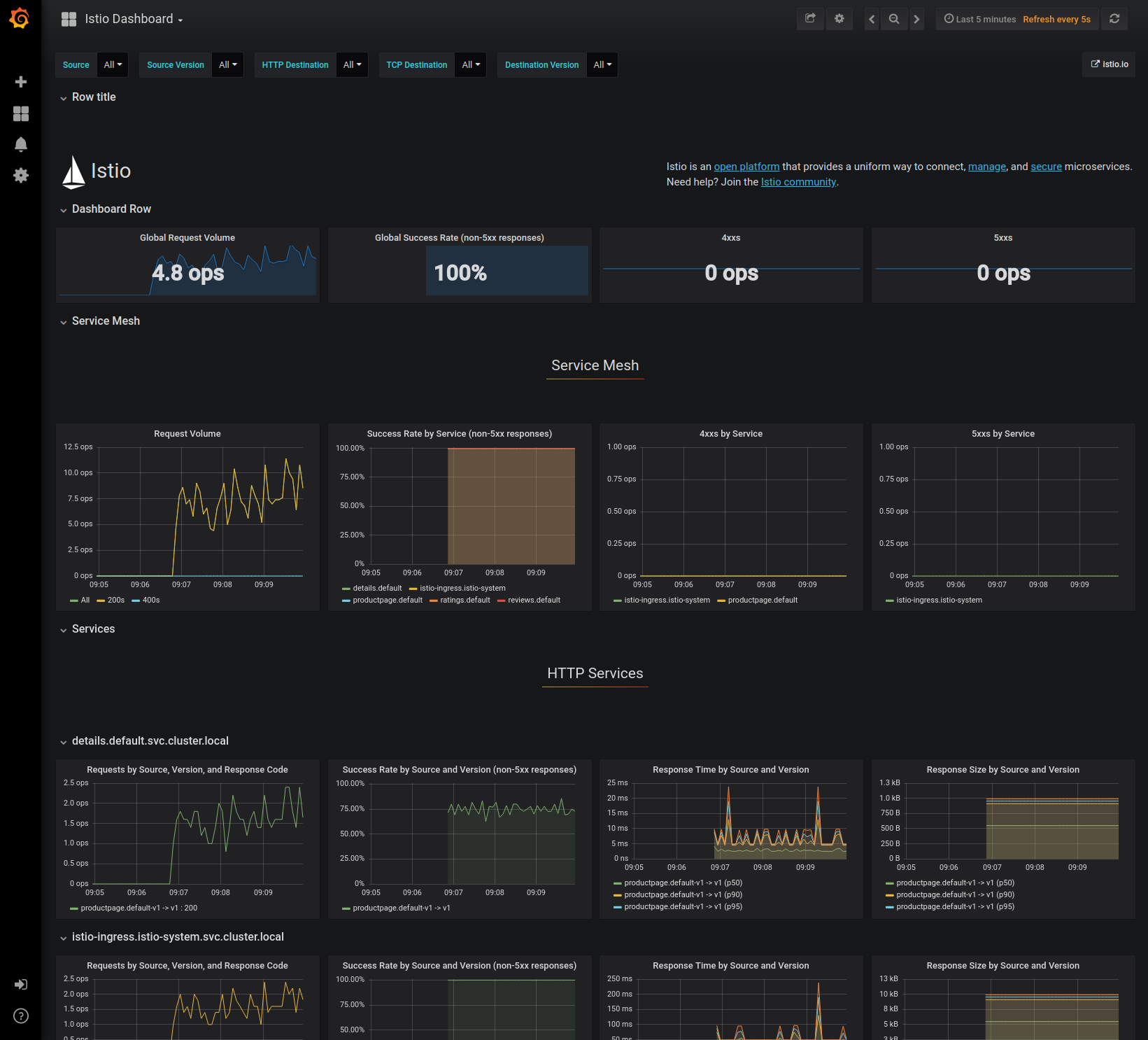The height and width of the screenshot is (1040, 1148).
Task: Open the Create plus menu in sidebar
Action: tap(21, 82)
